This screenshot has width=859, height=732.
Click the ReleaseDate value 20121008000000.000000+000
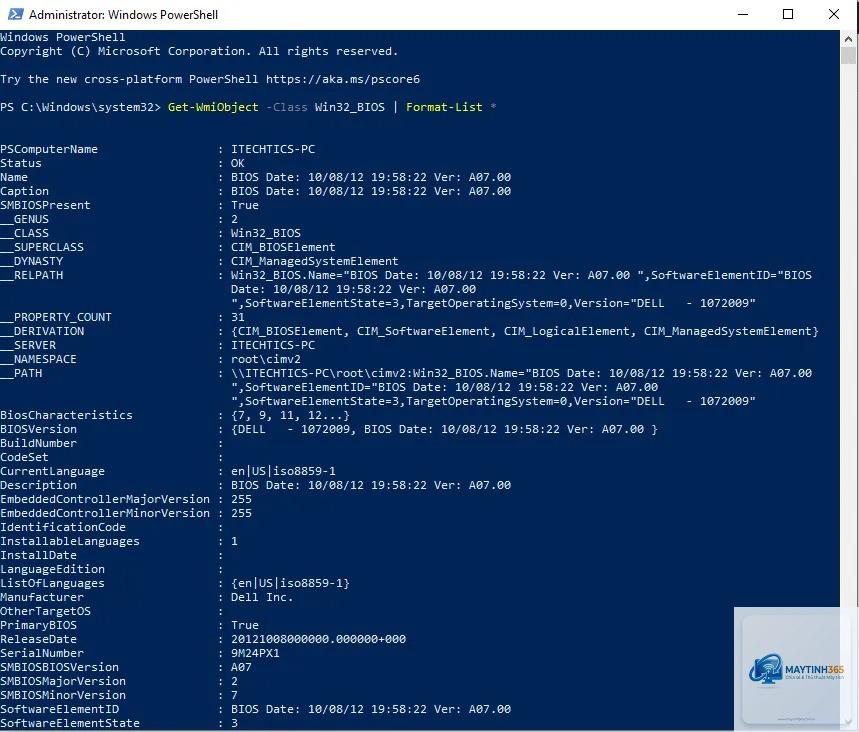pyautogui.click(x=318, y=639)
